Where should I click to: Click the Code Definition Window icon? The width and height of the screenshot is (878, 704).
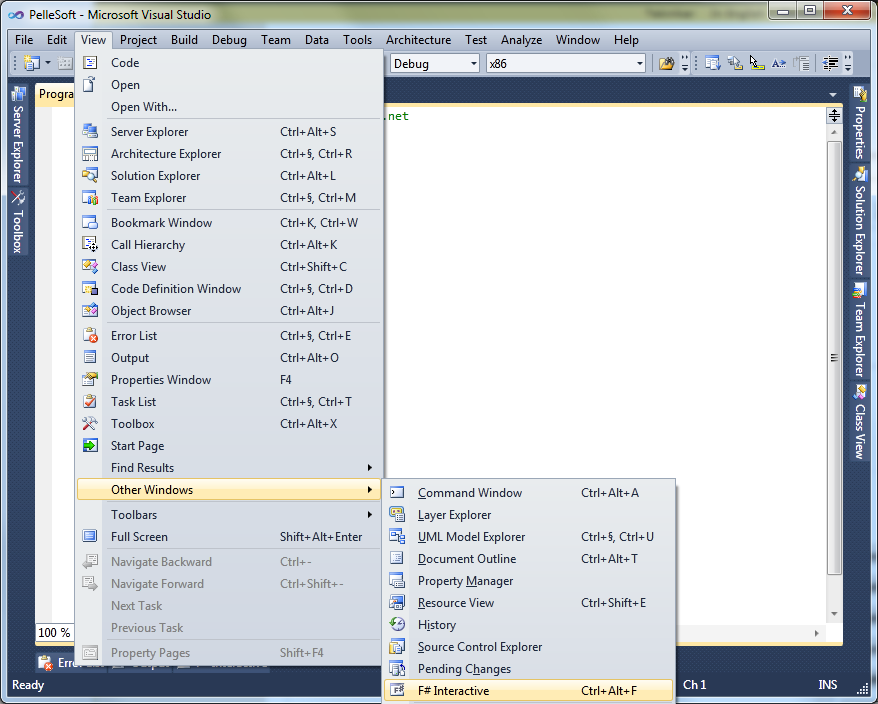click(90, 288)
